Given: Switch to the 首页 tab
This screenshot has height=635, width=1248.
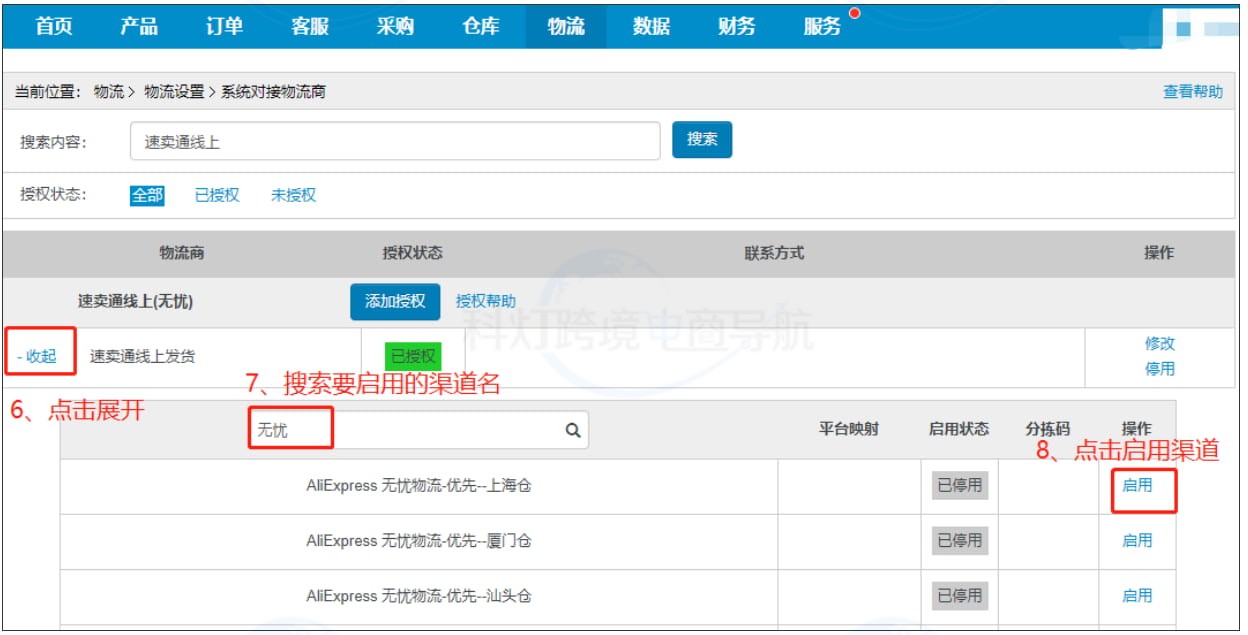Looking at the screenshot, I should coord(52,27).
